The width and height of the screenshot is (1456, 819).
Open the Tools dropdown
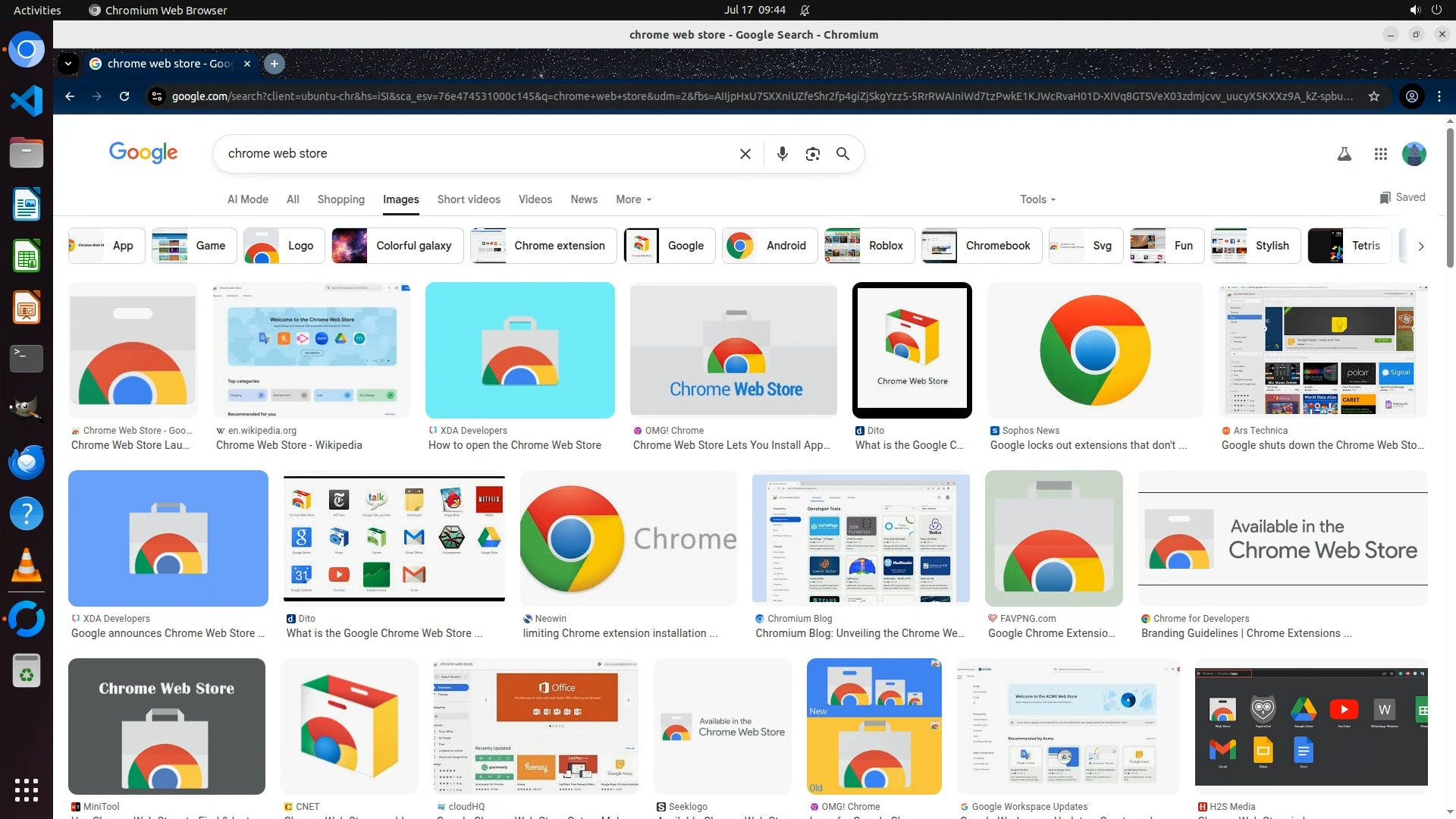pos(1037,199)
